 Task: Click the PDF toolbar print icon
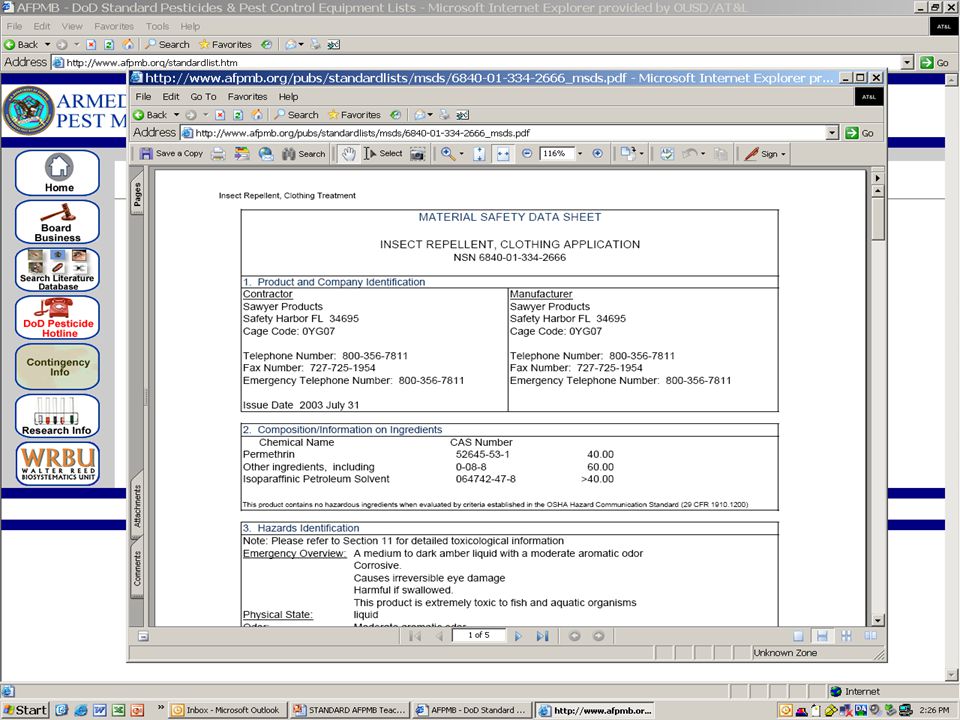tap(219, 154)
